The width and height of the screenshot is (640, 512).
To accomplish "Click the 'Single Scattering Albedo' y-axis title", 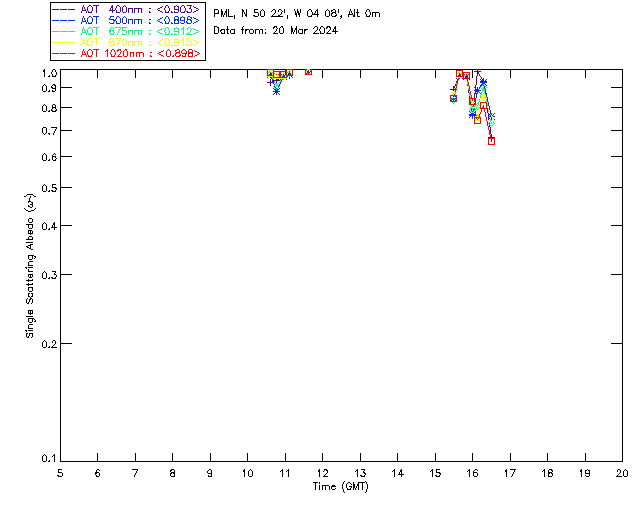I will [x=30, y=266].
